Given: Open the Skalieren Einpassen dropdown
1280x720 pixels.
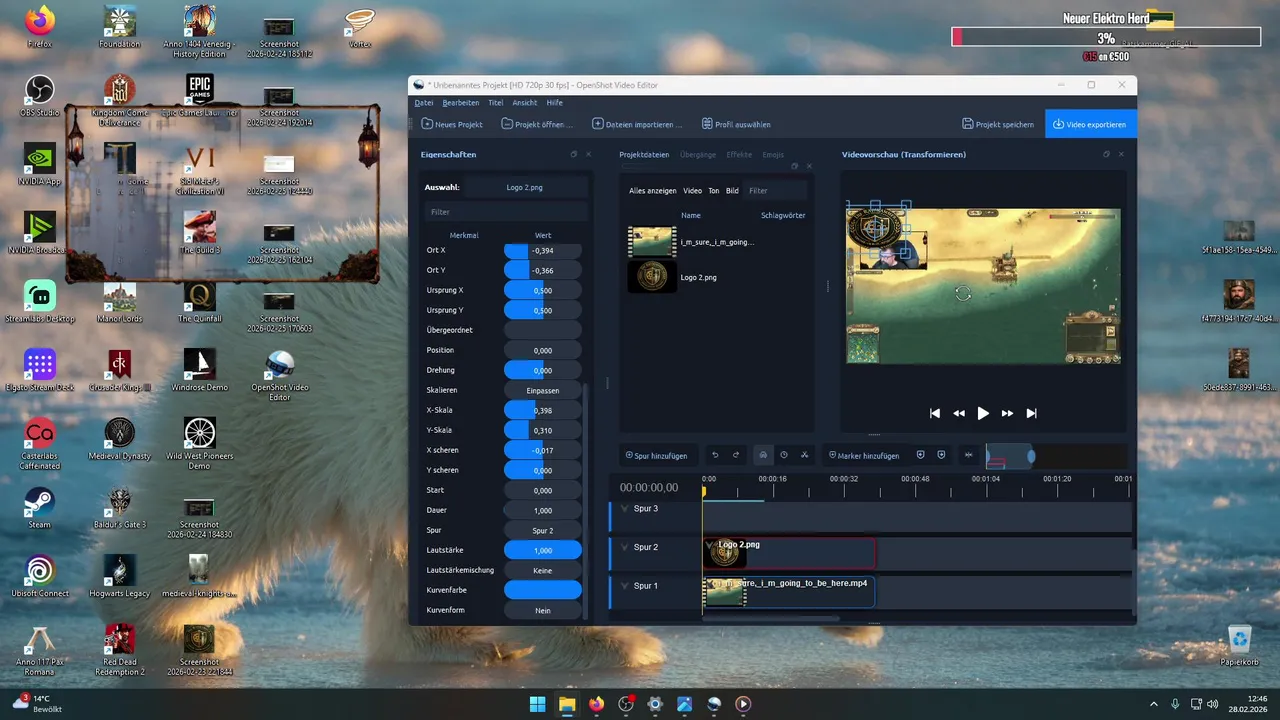Looking at the screenshot, I should point(542,390).
